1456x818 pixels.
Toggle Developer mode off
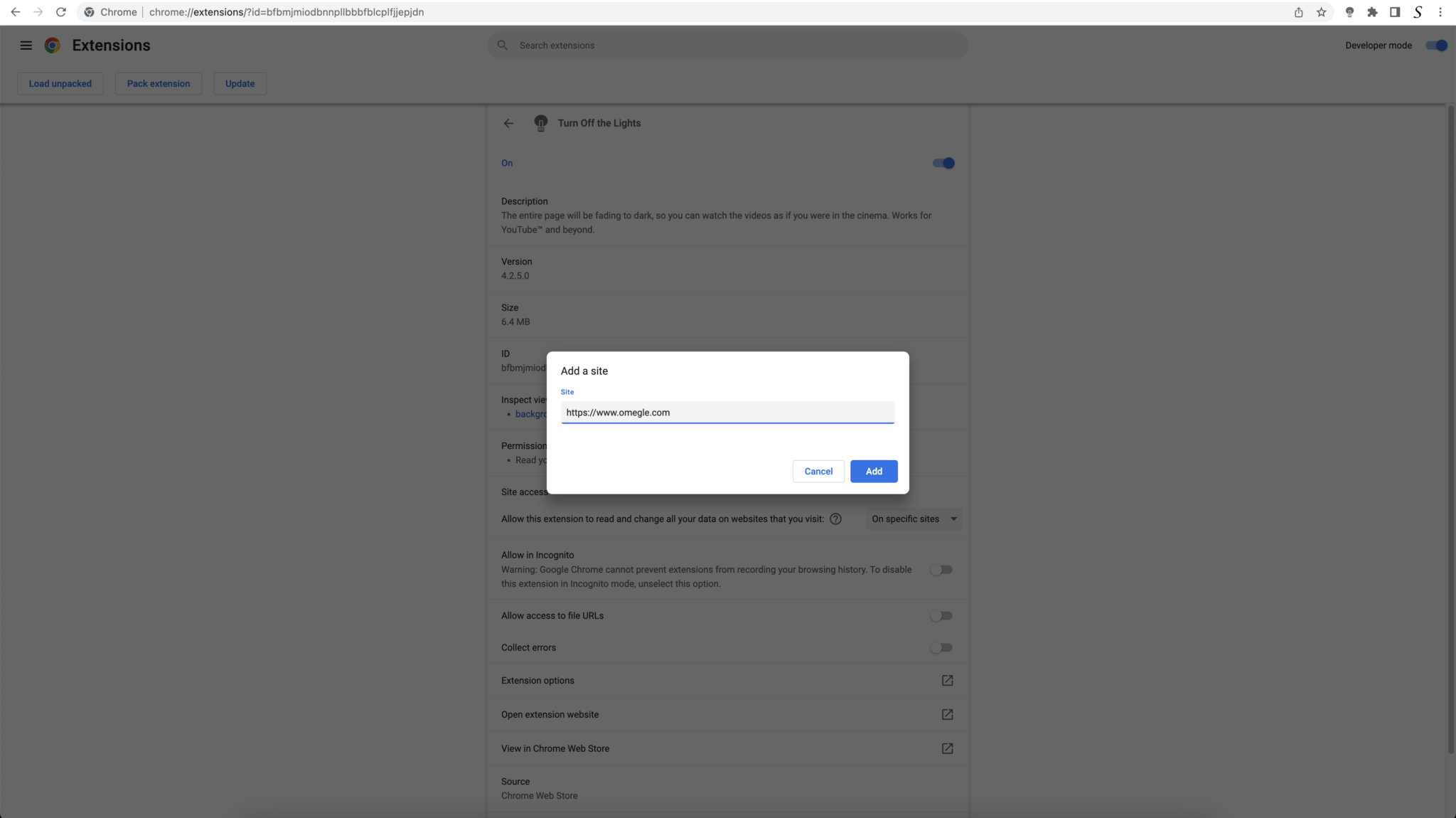coord(1436,45)
